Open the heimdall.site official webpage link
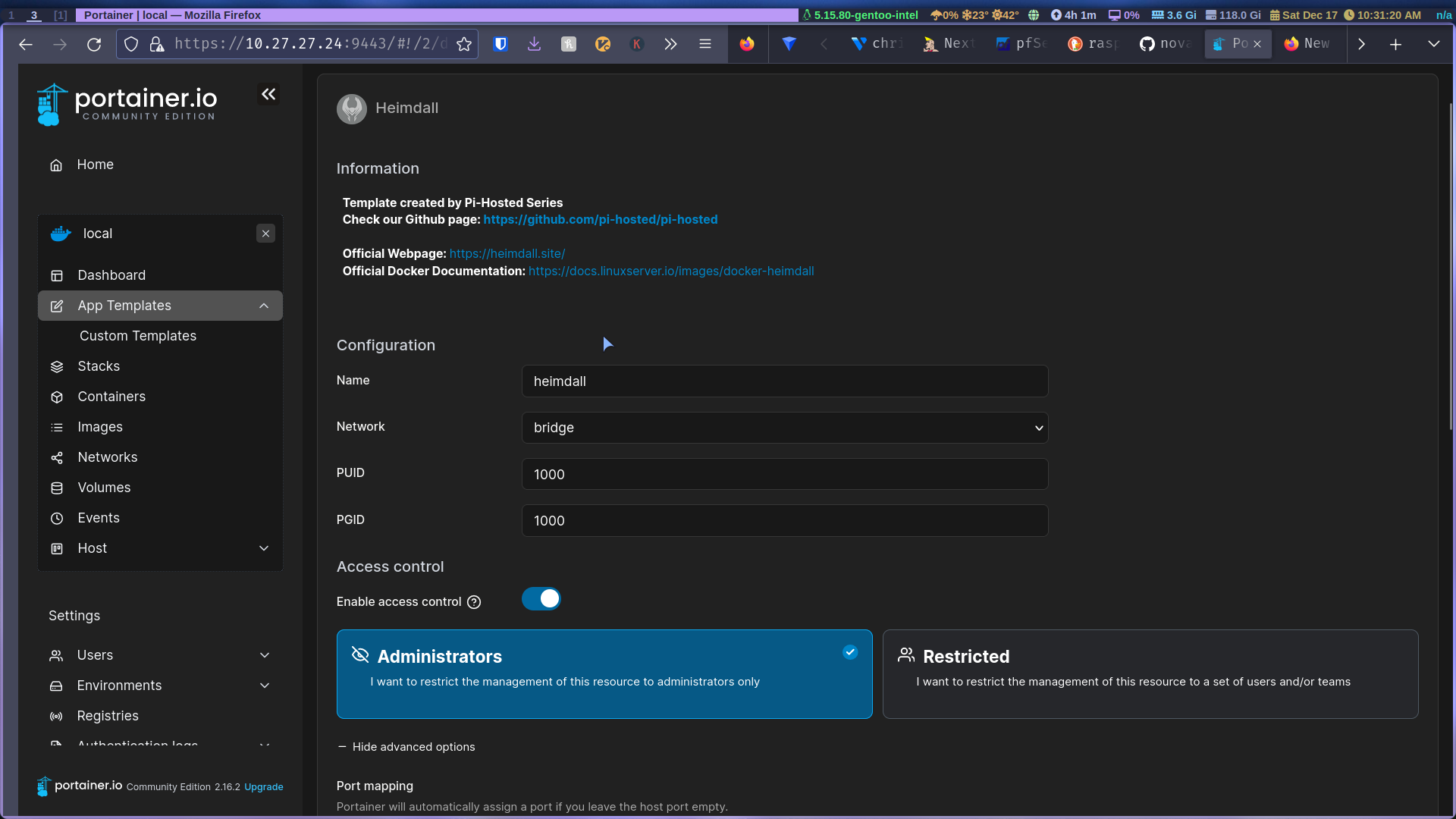This screenshot has width=1456, height=819. coord(507,253)
